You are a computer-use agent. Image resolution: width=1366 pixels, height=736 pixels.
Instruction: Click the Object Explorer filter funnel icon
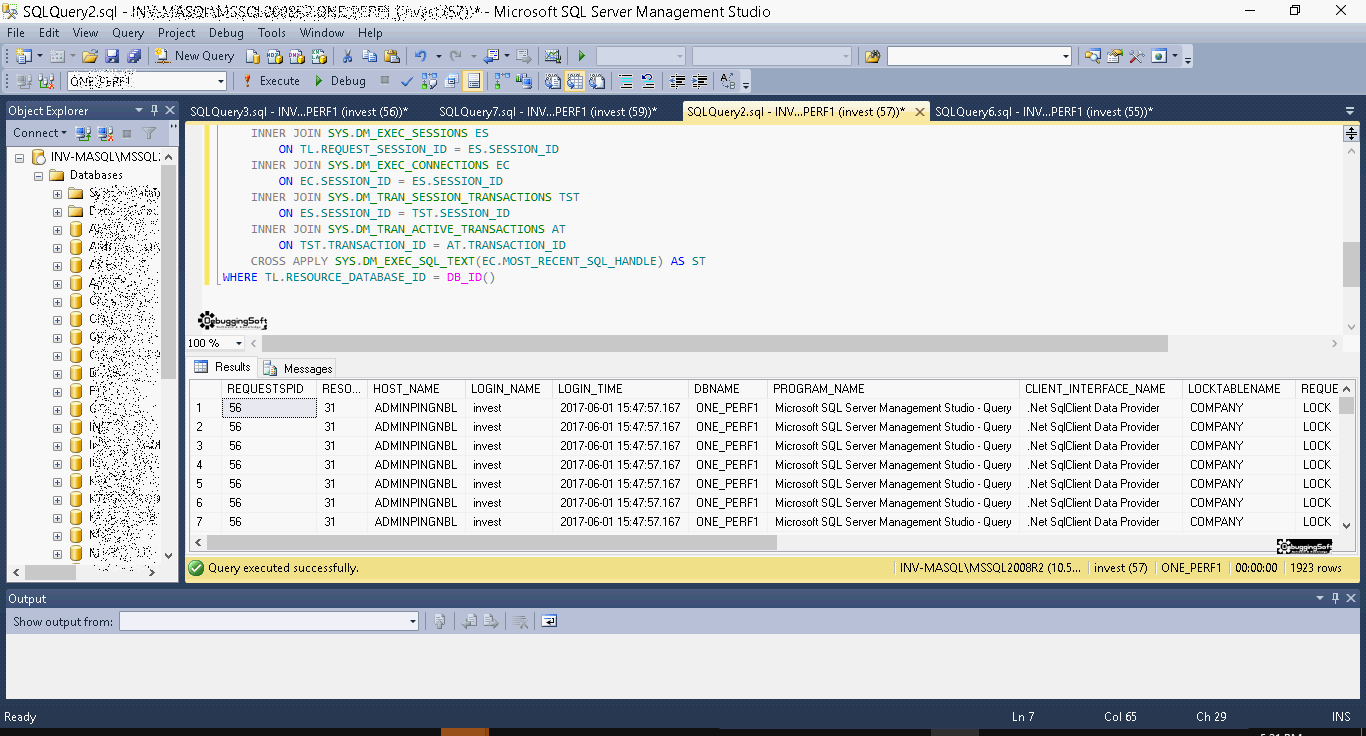pos(149,133)
